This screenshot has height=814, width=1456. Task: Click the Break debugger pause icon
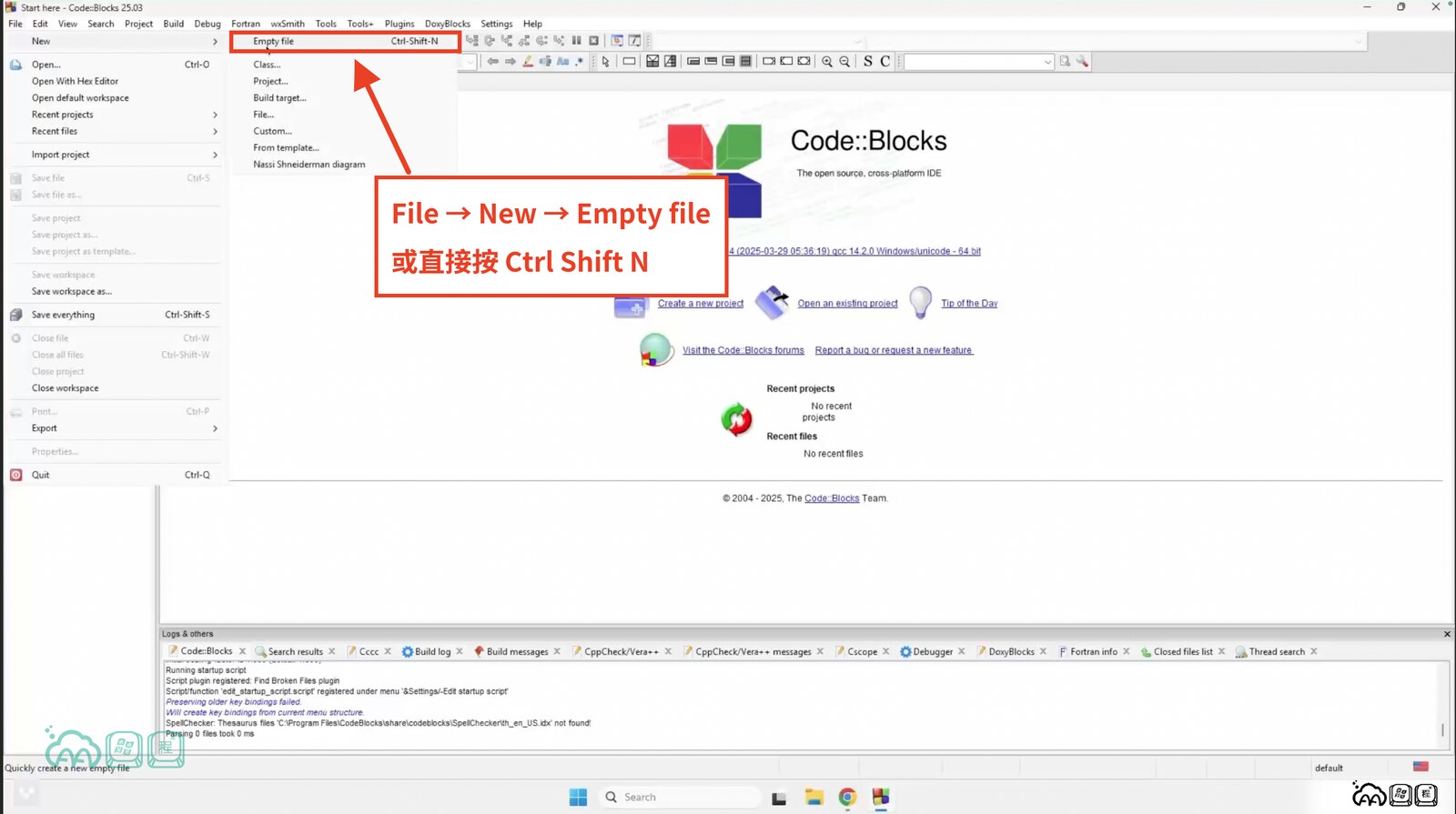(x=576, y=41)
